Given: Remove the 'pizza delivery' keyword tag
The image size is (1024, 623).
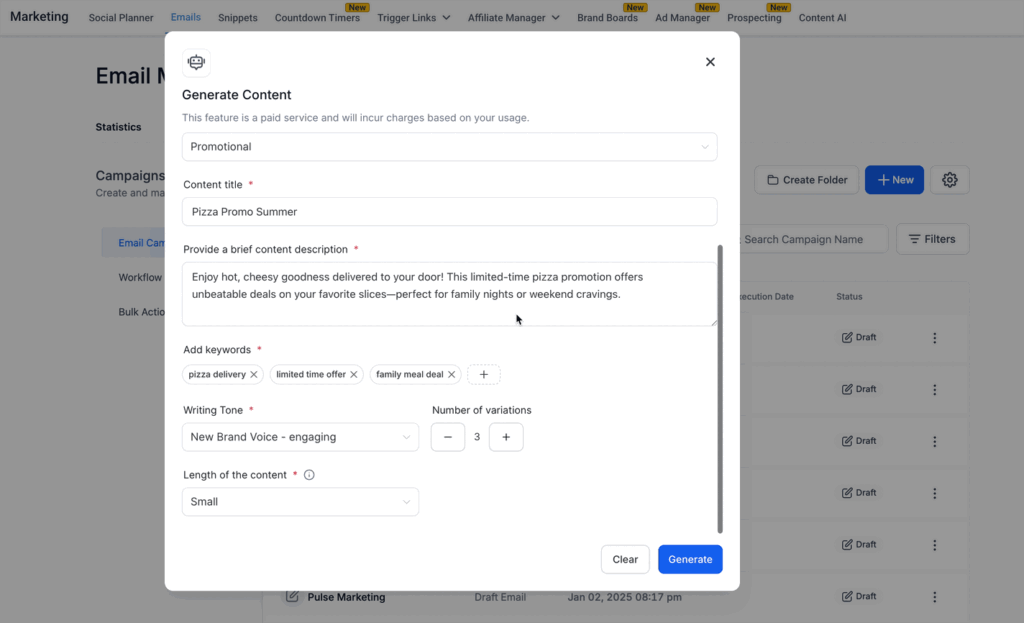Looking at the screenshot, I should click(254, 375).
